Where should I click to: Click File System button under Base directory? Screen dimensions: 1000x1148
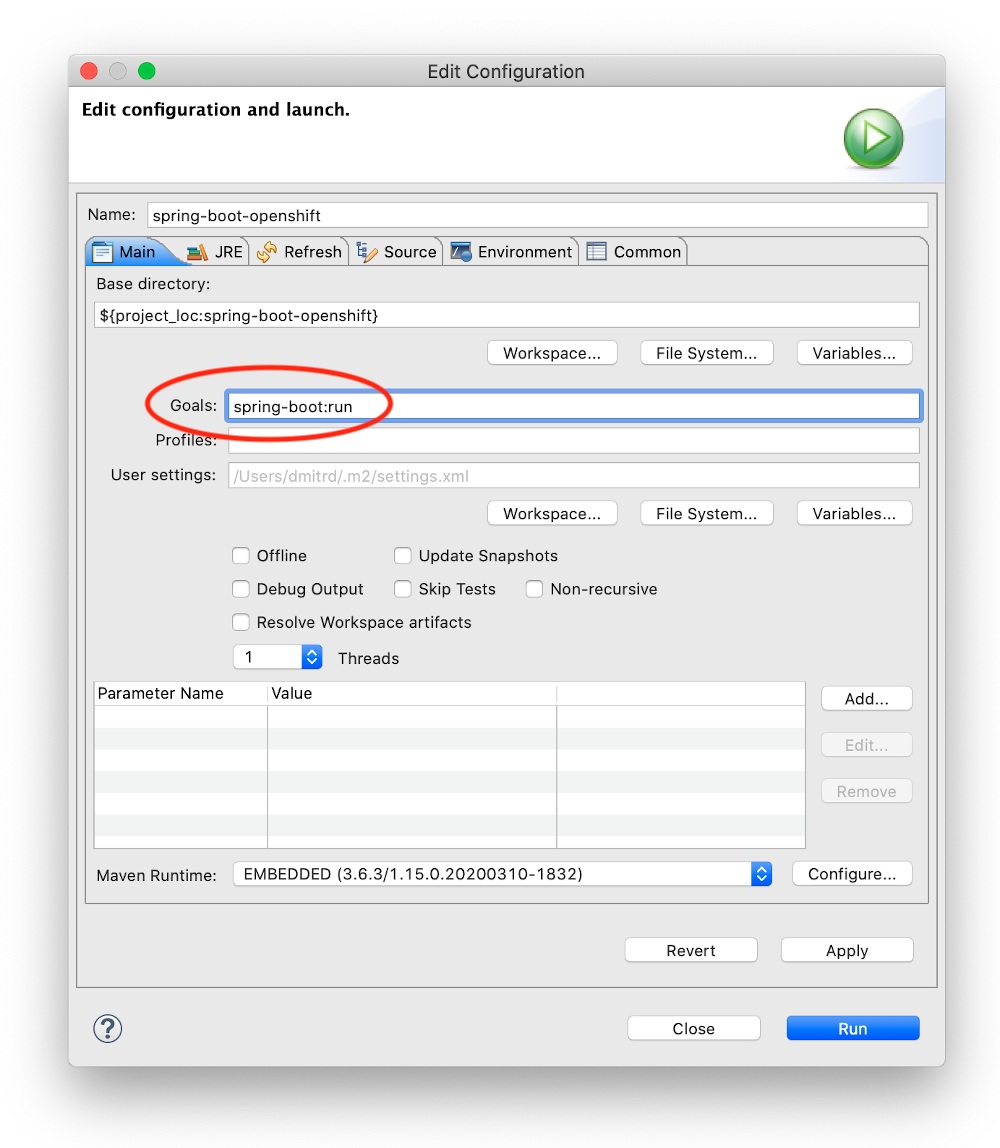click(706, 353)
